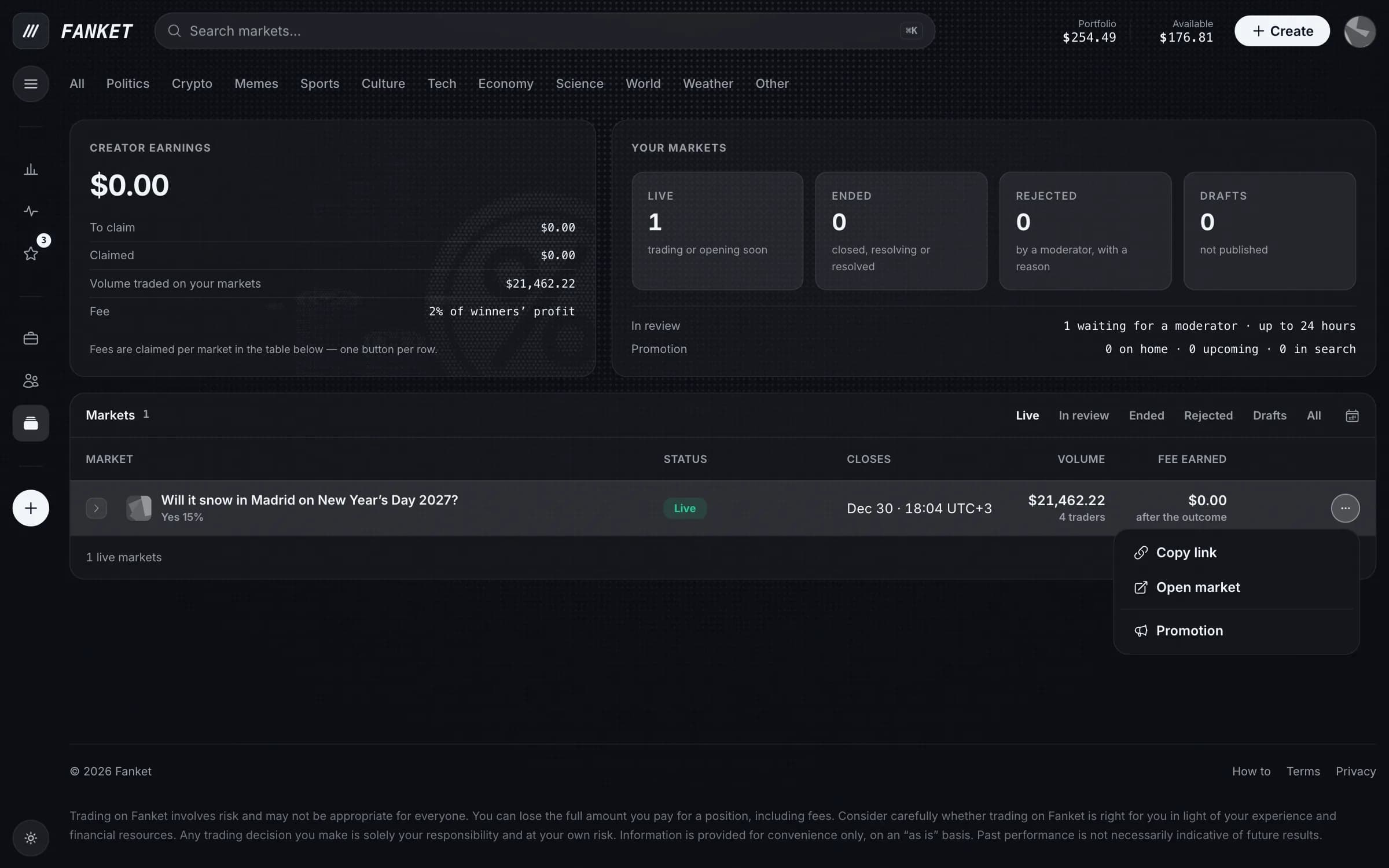This screenshot has height=868, width=1389.
Task: Choose Copy link from the context menu
Action: (x=1236, y=553)
